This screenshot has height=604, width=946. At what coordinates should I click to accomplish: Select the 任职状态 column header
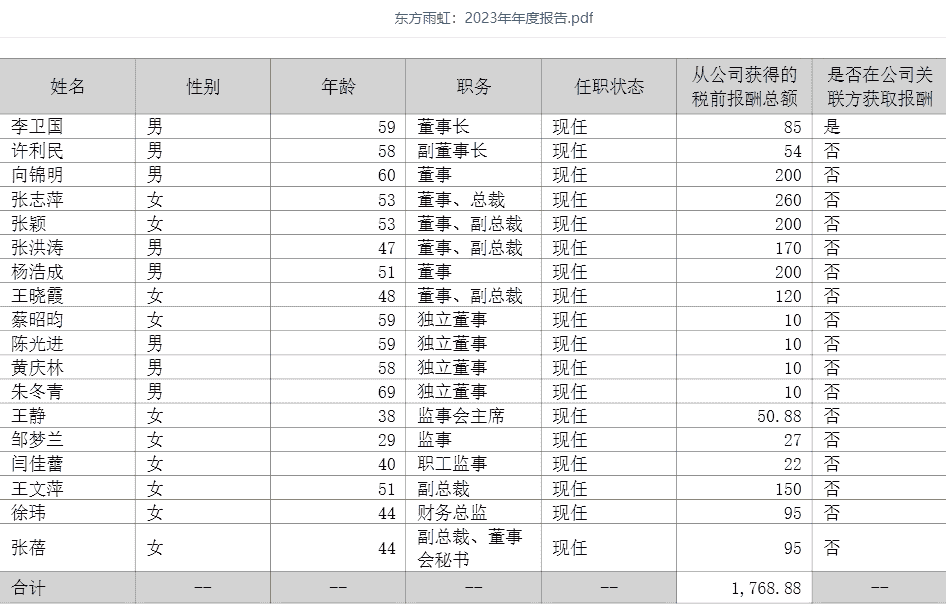pos(609,86)
